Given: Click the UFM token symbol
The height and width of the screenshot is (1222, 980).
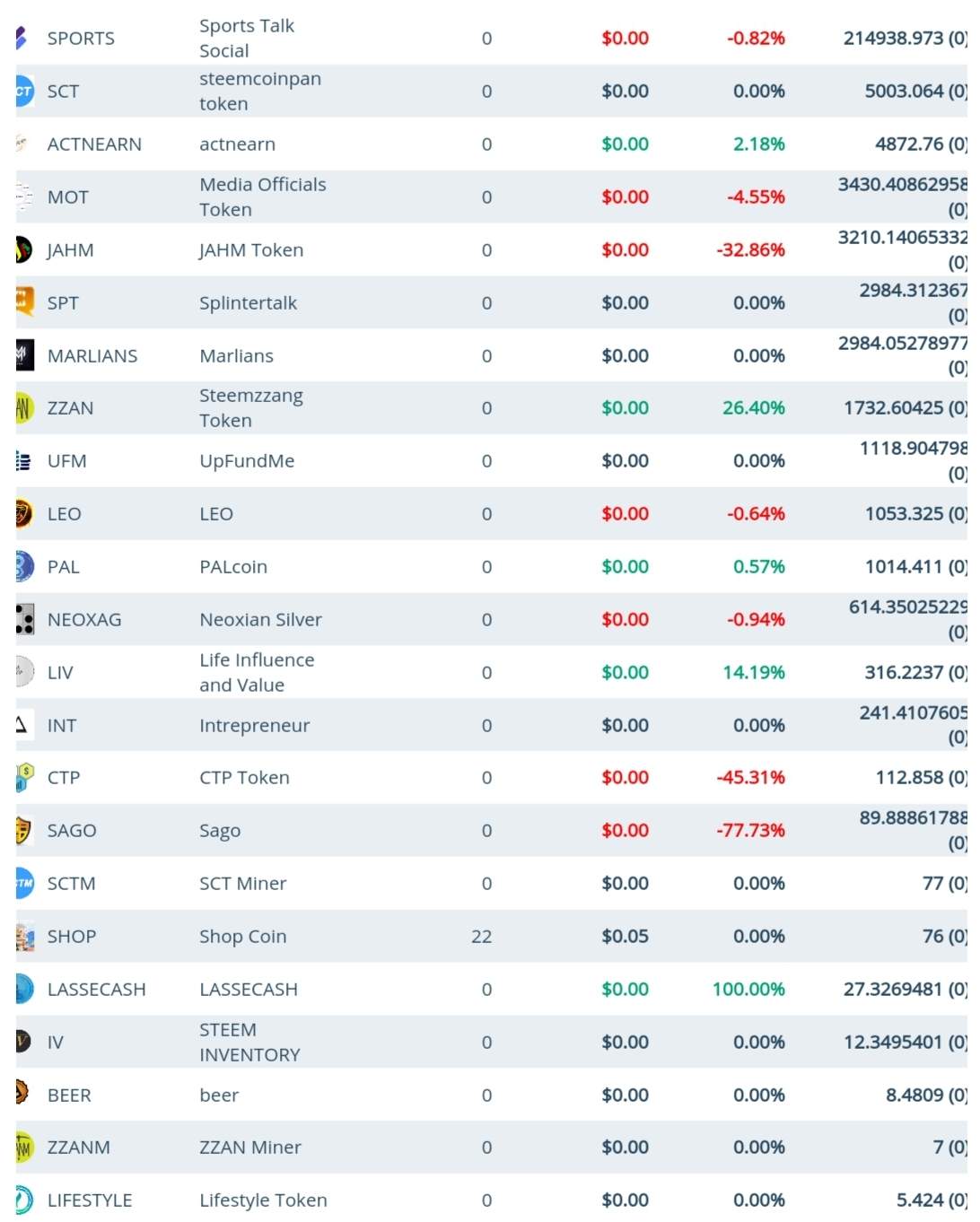Looking at the screenshot, I should 67,461.
